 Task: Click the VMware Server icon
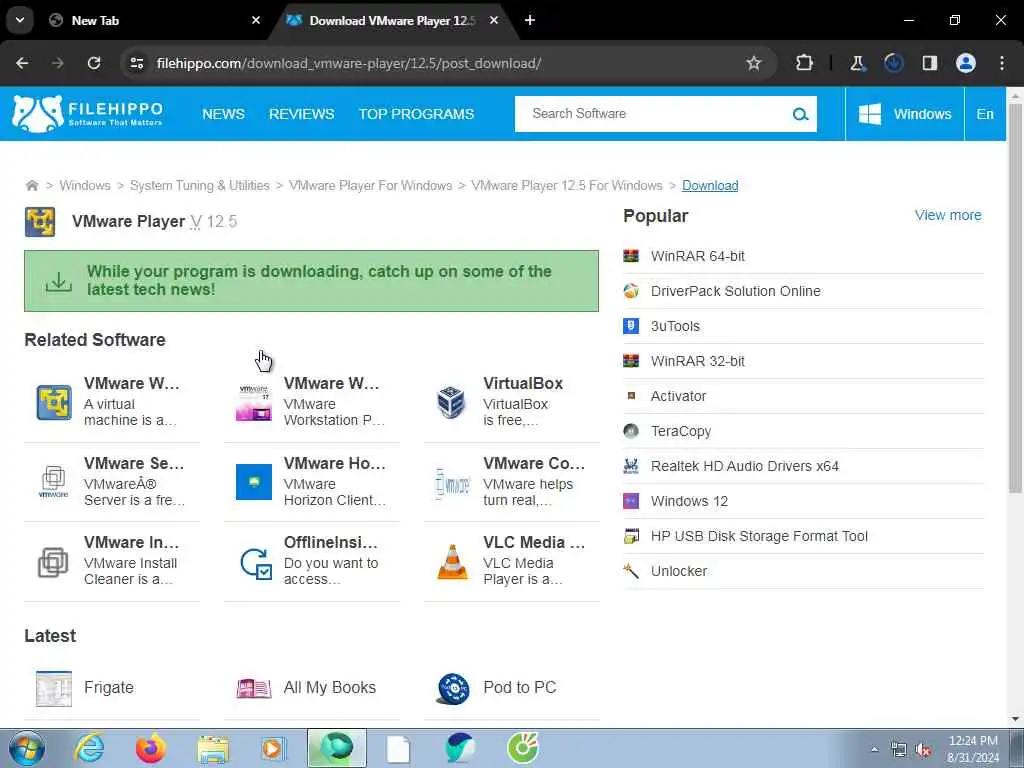click(x=54, y=482)
